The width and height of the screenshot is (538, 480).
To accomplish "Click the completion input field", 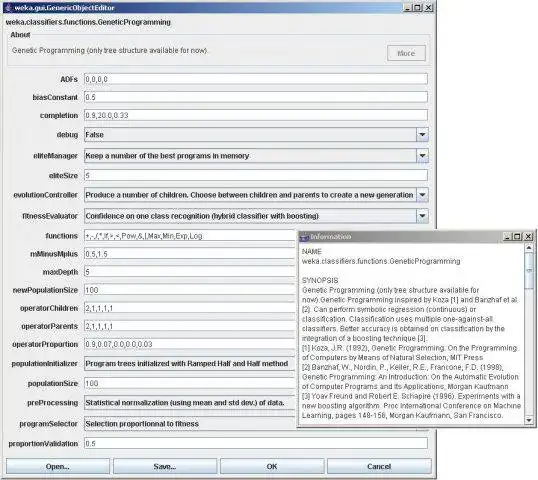I will click(256, 115).
